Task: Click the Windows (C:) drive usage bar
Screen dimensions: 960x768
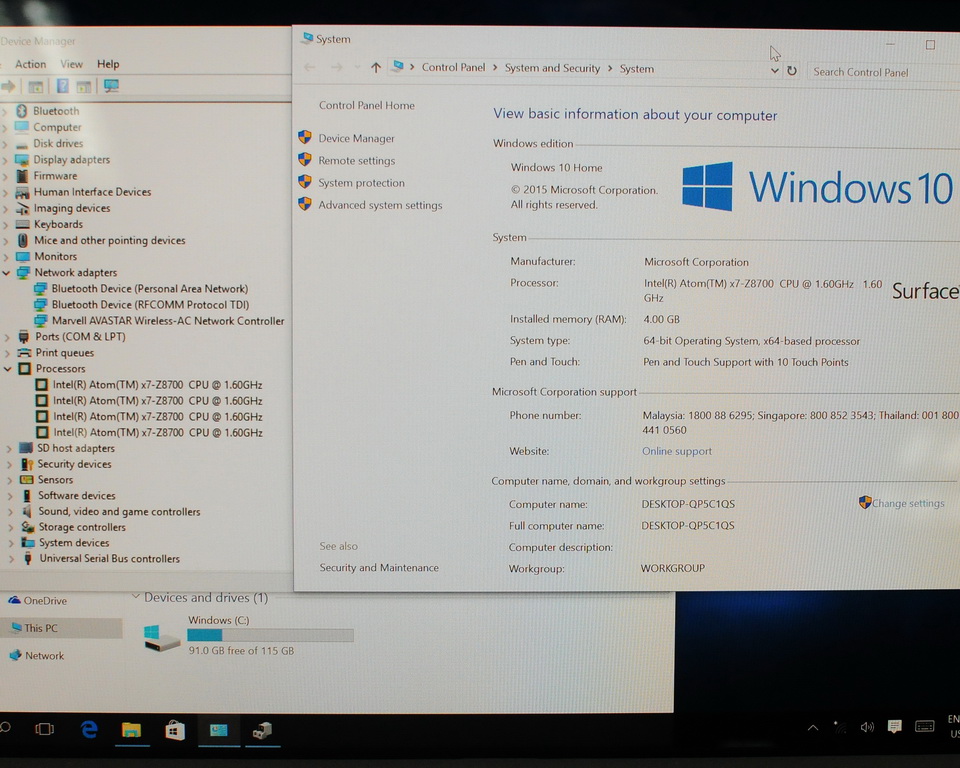Action: pyautogui.click(x=270, y=635)
